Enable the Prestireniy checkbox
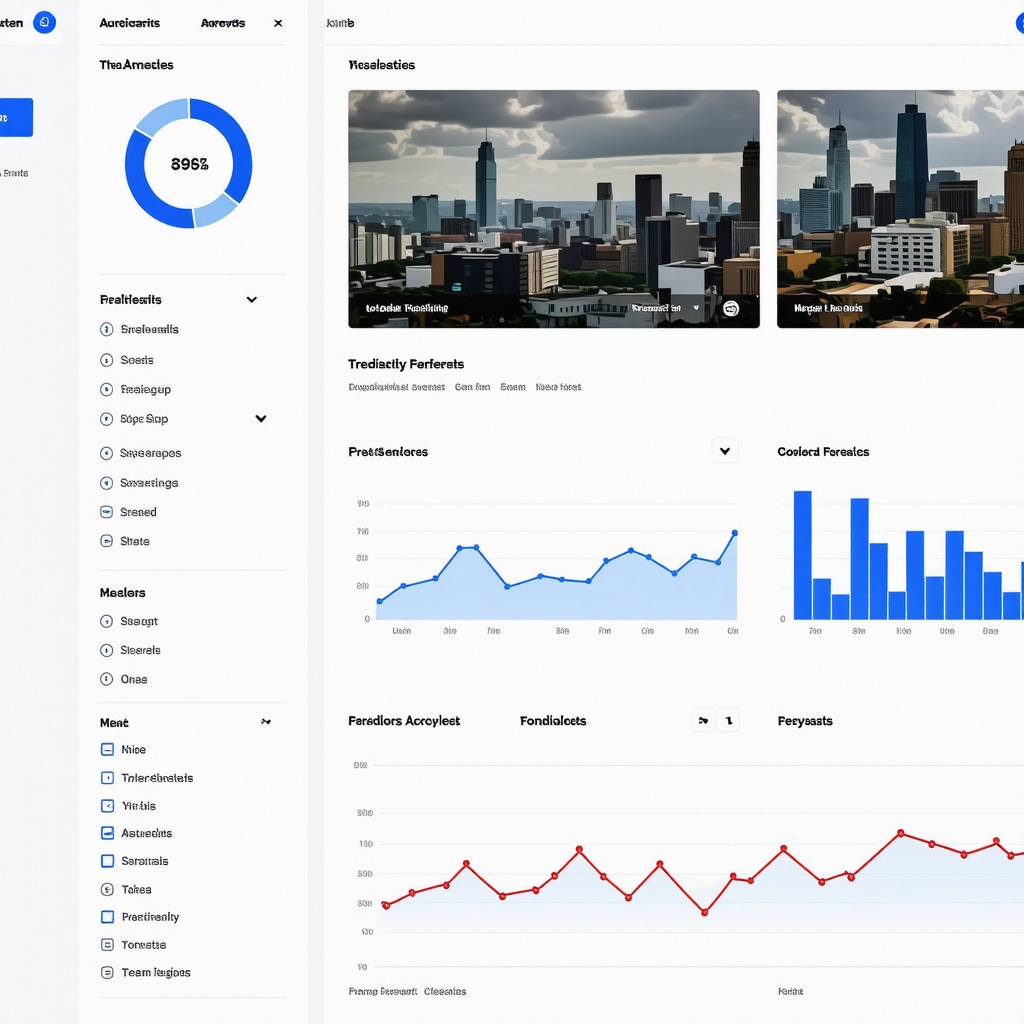Viewport: 1024px width, 1024px height. [108, 917]
